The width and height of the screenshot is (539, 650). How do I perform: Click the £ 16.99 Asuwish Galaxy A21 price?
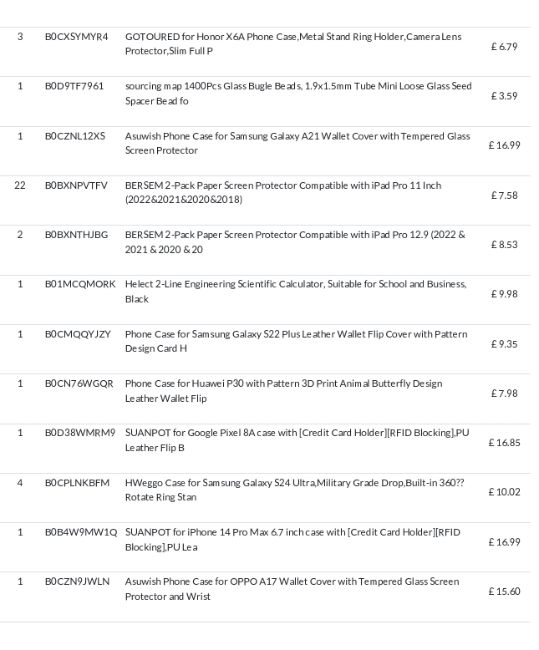(x=504, y=145)
